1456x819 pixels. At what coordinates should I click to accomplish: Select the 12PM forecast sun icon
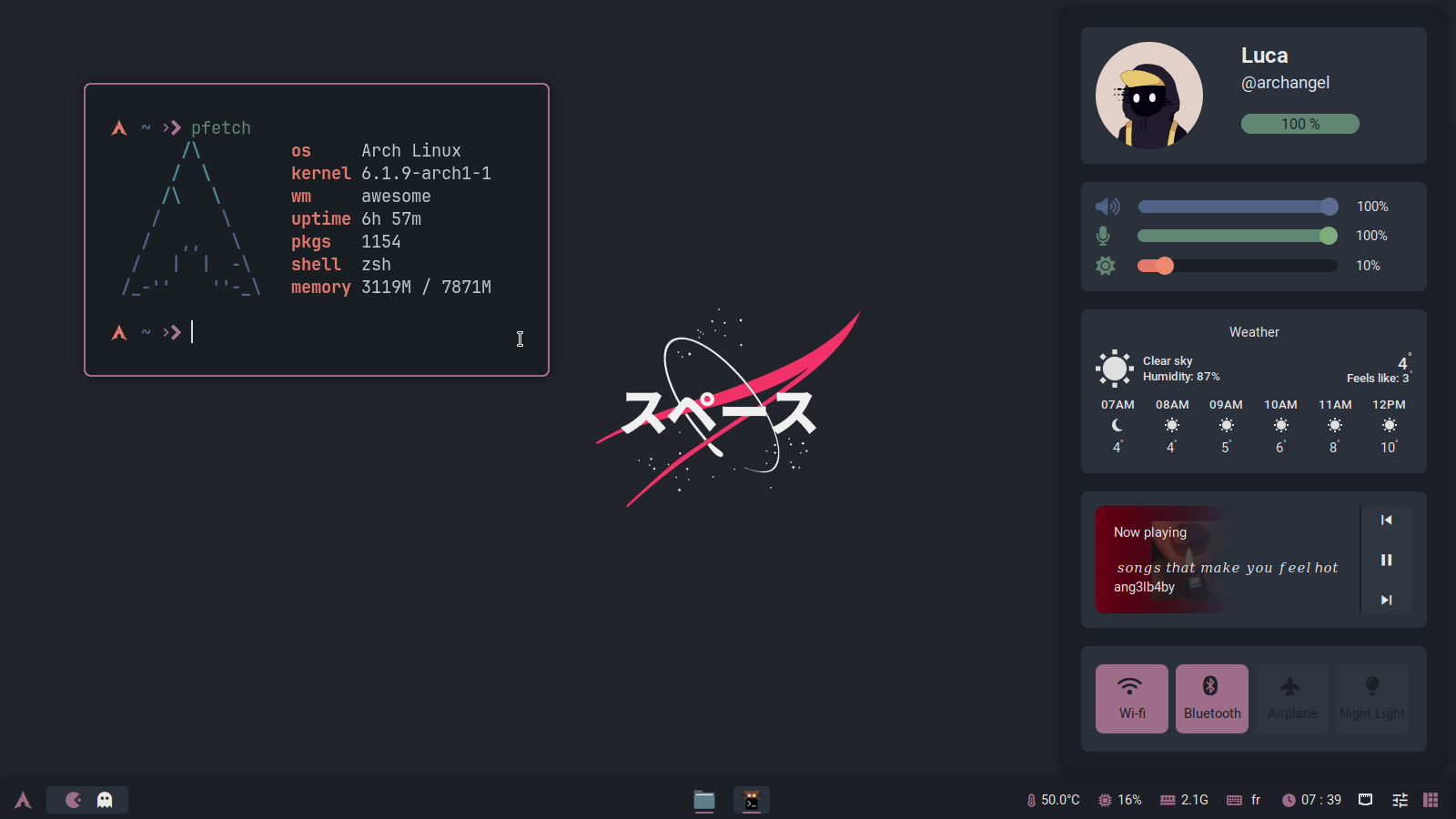coord(1390,425)
